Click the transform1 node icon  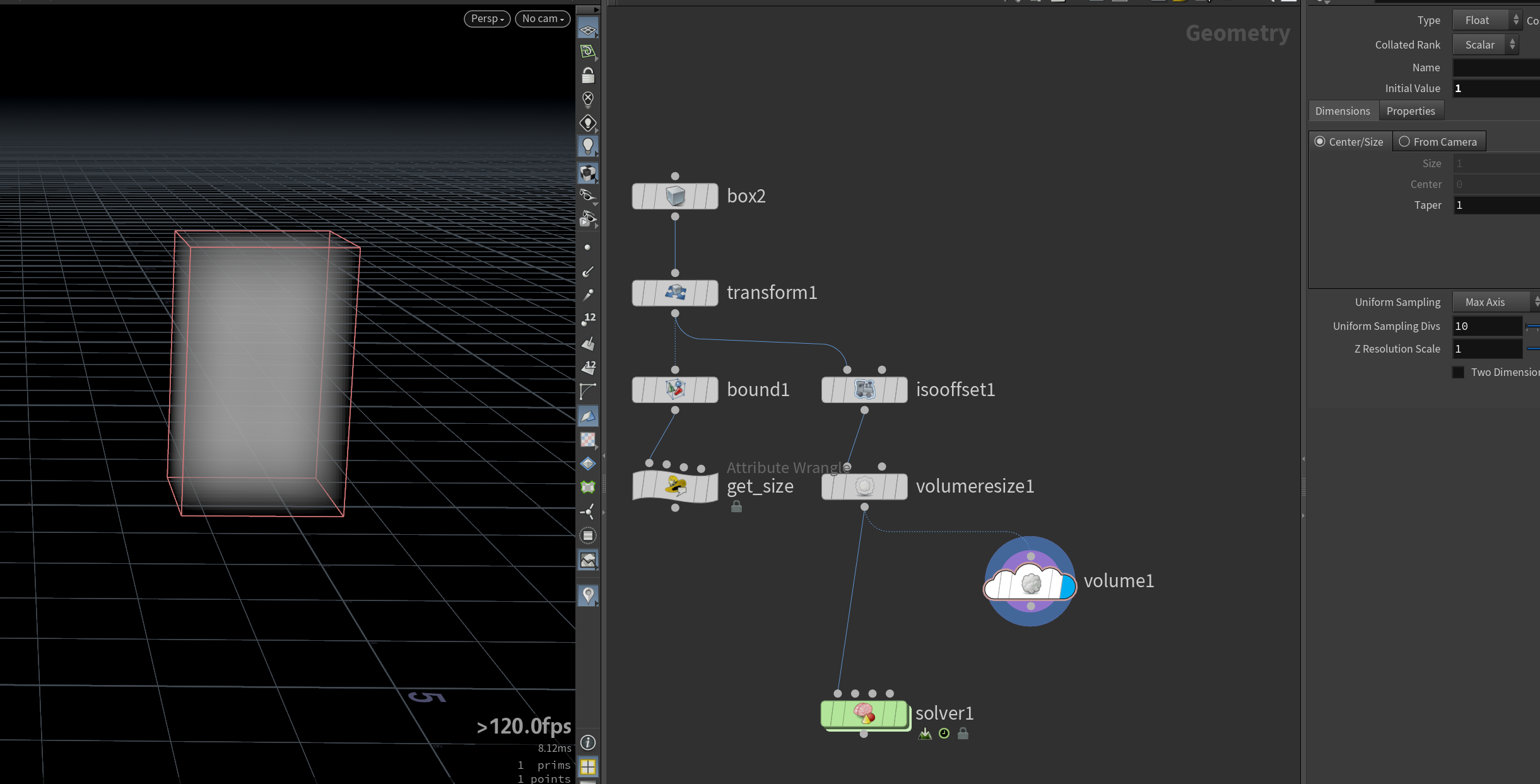point(675,293)
